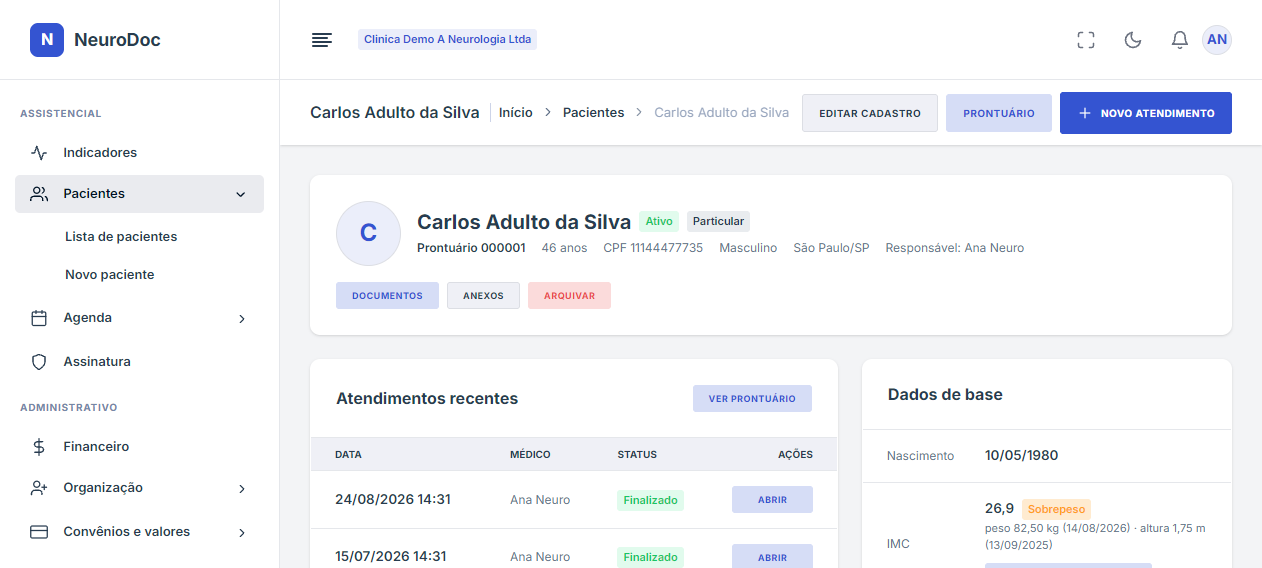Switch to dark mode with moon icon
Screen dimensions: 1262x568
click(x=1133, y=40)
